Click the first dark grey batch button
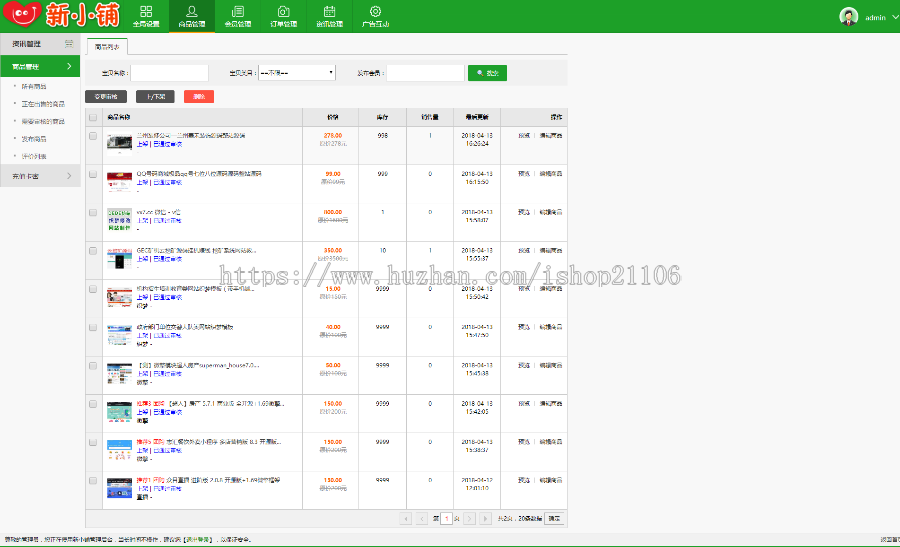The height and width of the screenshot is (547, 900). coord(106,96)
